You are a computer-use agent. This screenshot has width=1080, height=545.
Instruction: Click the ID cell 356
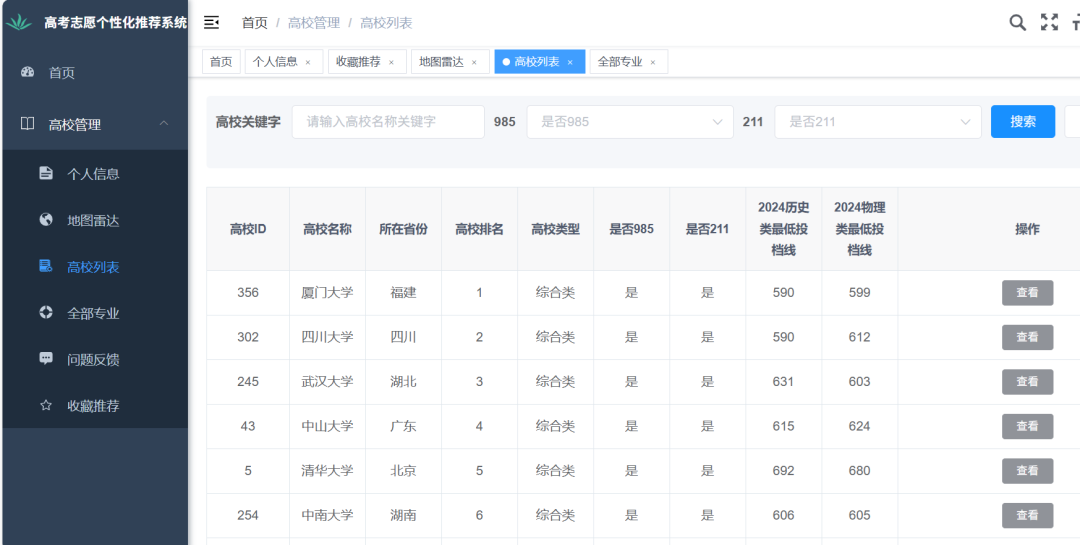point(248,293)
